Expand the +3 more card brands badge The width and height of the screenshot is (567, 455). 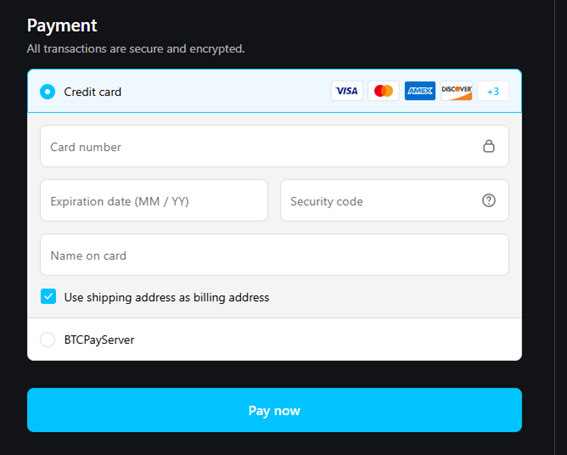tap(493, 91)
